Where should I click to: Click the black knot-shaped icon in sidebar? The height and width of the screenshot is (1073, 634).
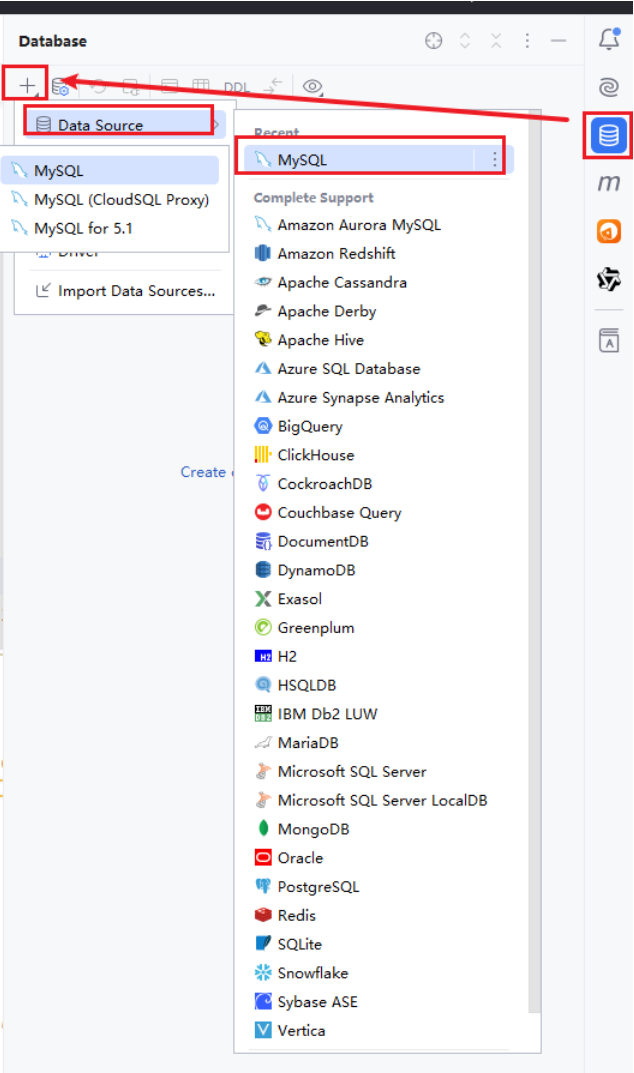[609, 279]
